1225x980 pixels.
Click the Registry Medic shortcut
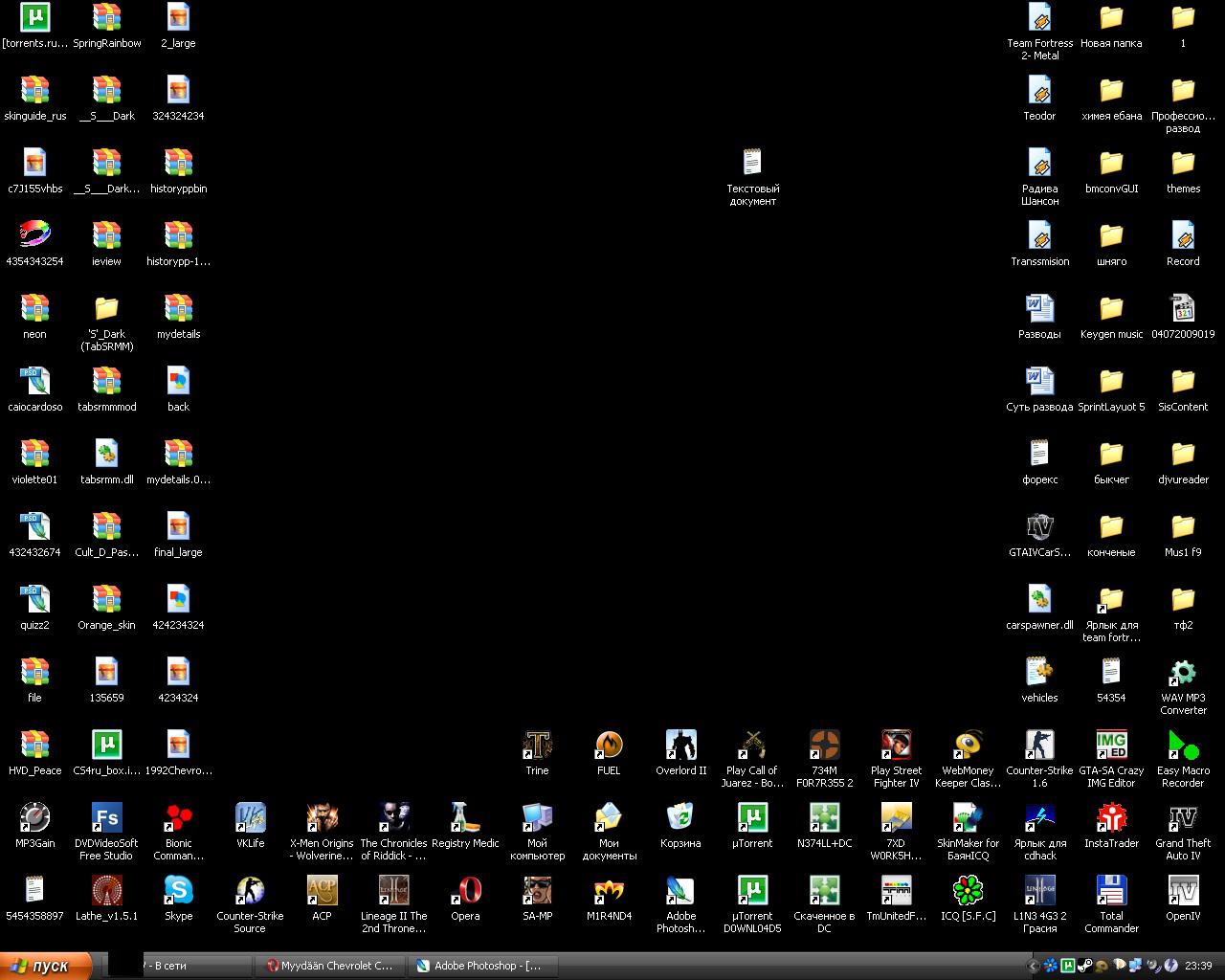(465, 817)
